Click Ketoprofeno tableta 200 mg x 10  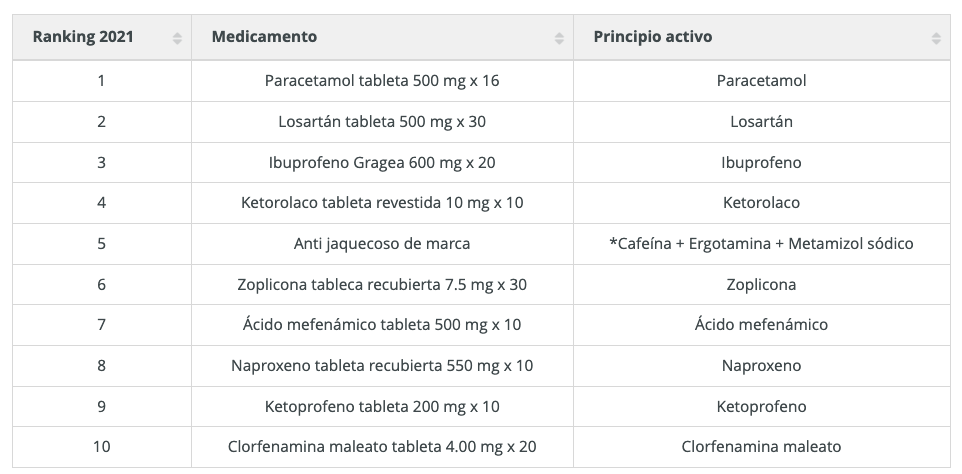pos(382,407)
